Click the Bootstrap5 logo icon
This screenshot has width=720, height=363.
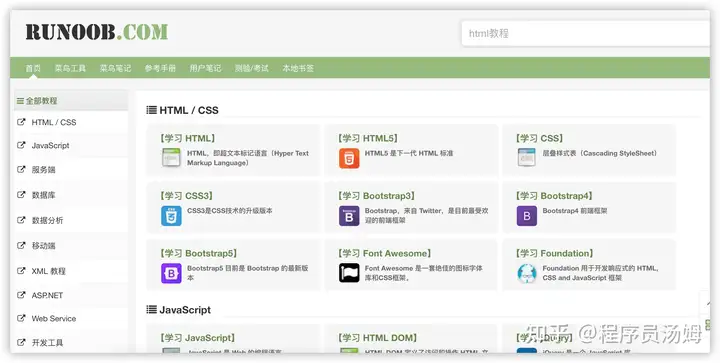171,274
